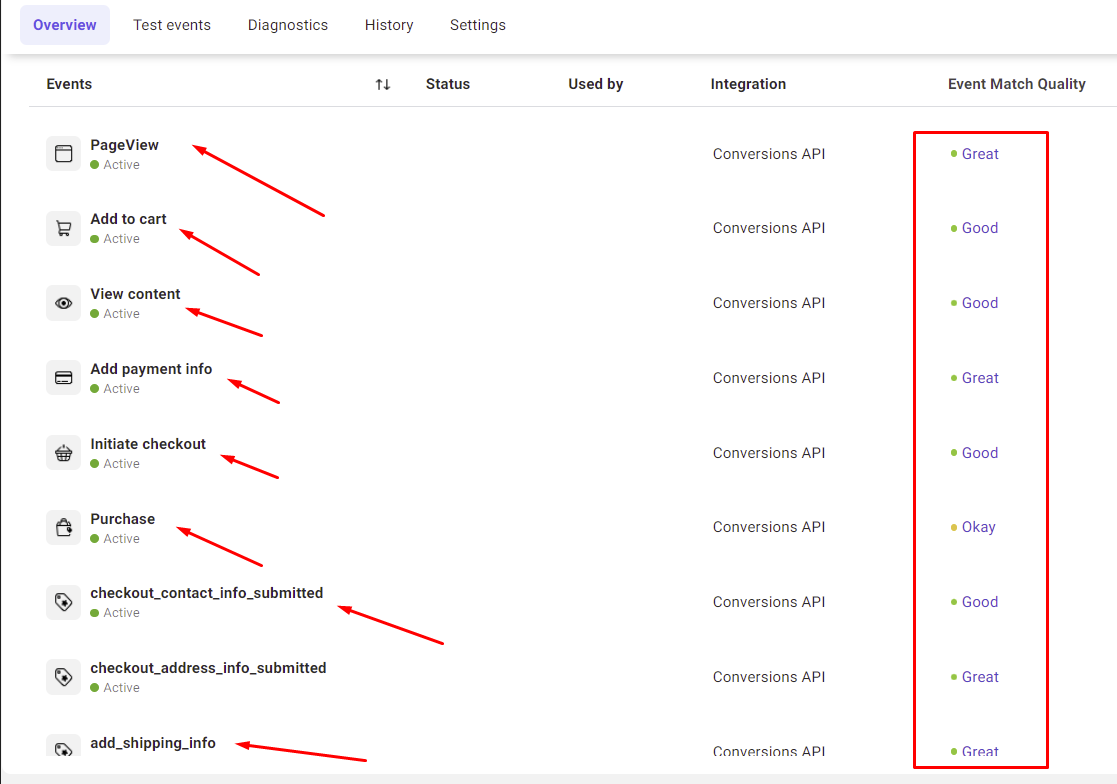Switch to the Diagnostics tab
The image size is (1117, 784).
(x=288, y=25)
